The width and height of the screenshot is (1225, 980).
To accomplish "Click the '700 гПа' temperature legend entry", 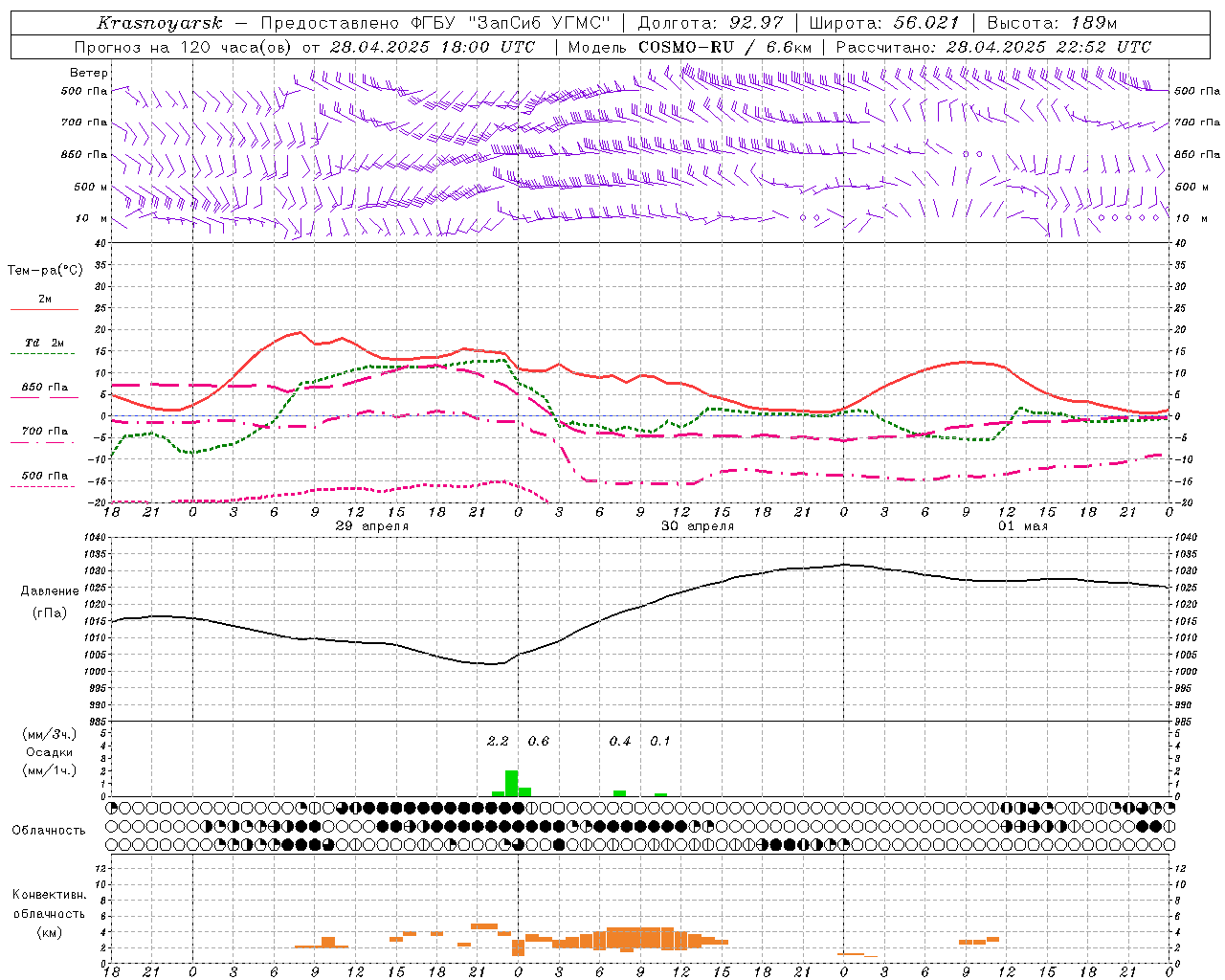I will point(45,432).
